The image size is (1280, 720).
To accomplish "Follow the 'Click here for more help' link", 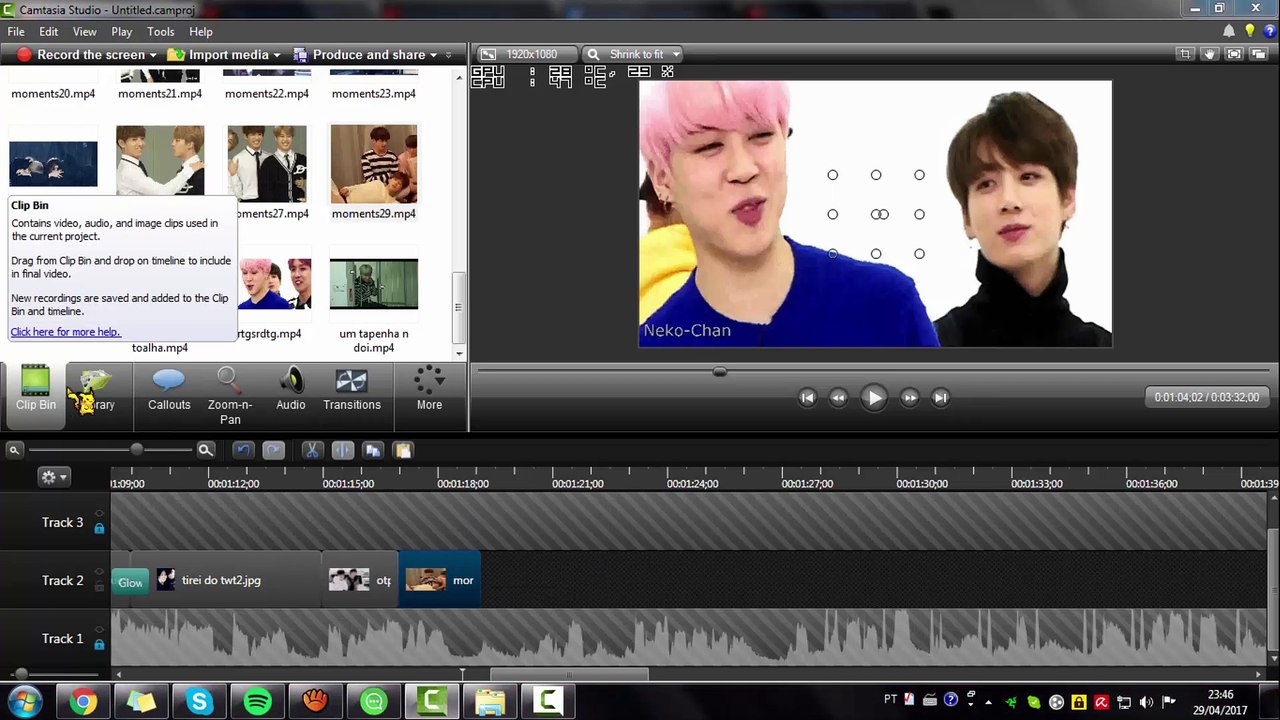I will click(65, 332).
